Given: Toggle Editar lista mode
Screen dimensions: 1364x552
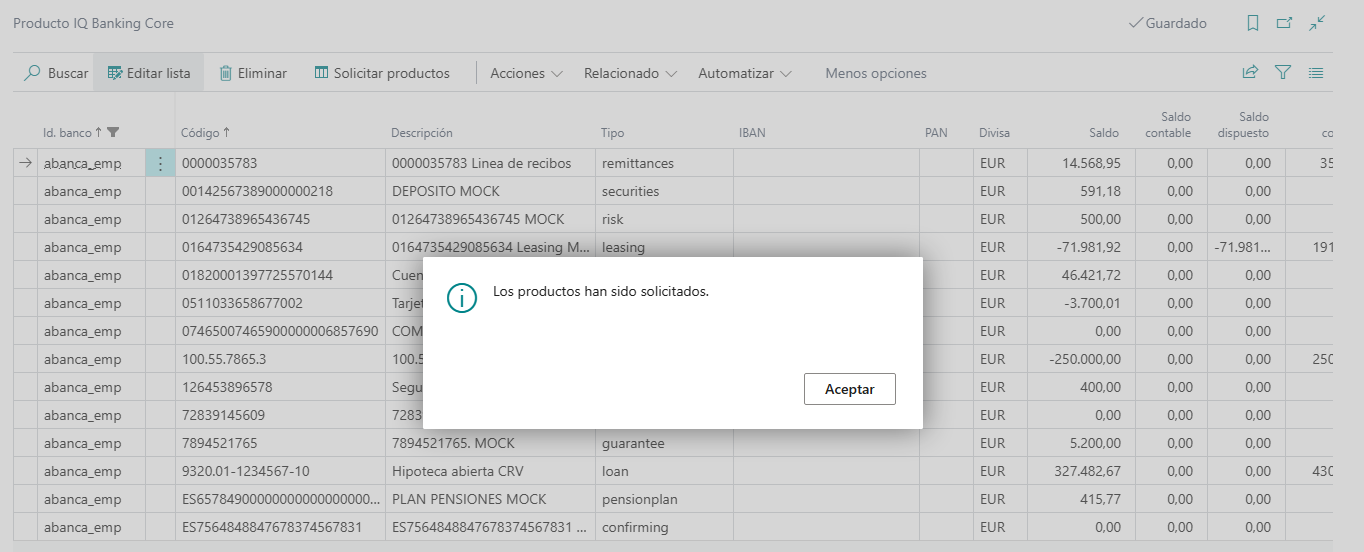Looking at the screenshot, I should click(x=148, y=73).
